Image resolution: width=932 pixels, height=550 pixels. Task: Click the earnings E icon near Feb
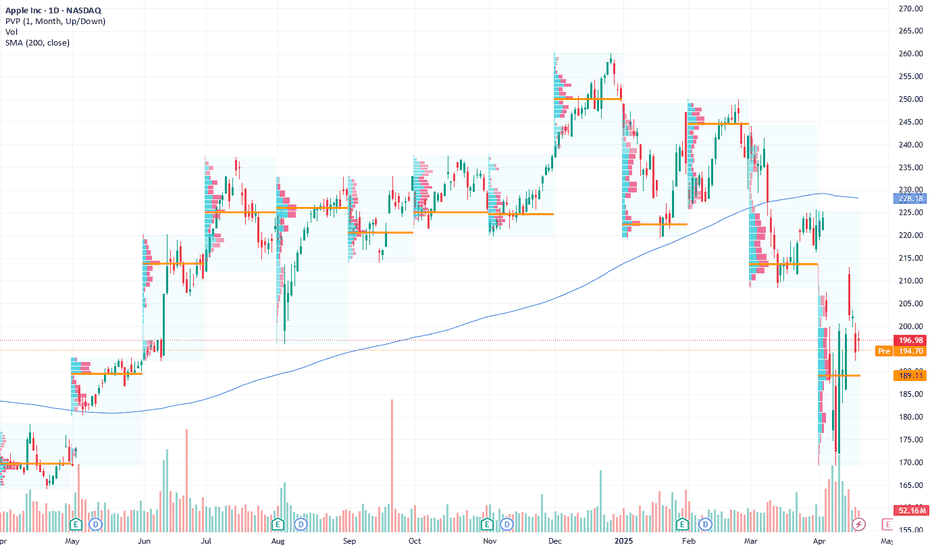[x=682, y=524]
